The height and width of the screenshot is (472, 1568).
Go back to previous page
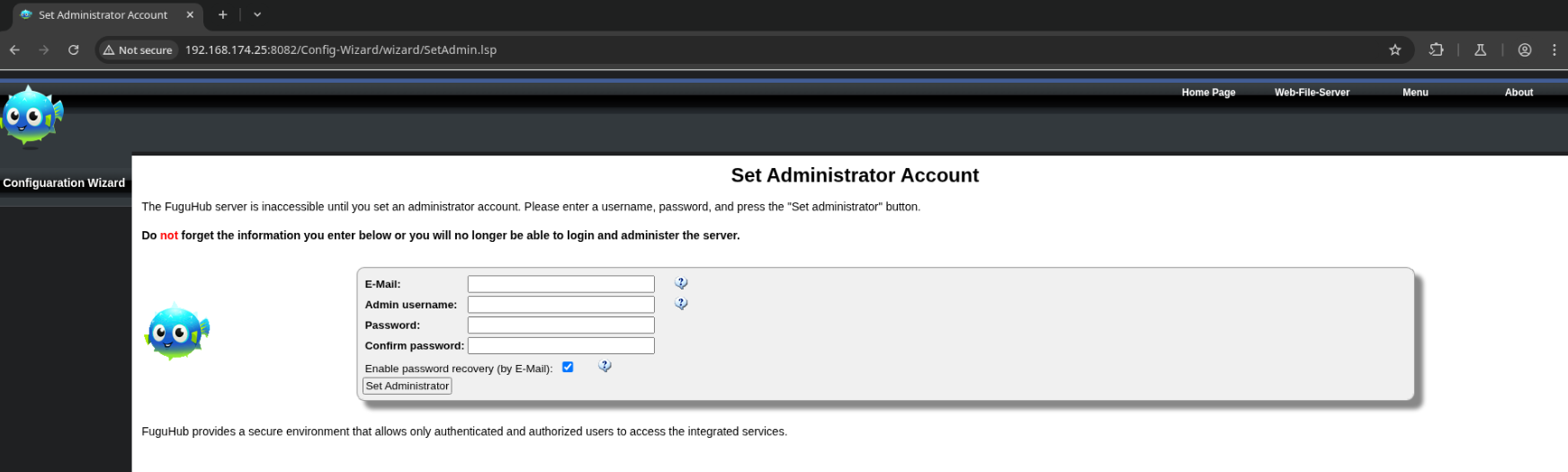click(x=14, y=50)
